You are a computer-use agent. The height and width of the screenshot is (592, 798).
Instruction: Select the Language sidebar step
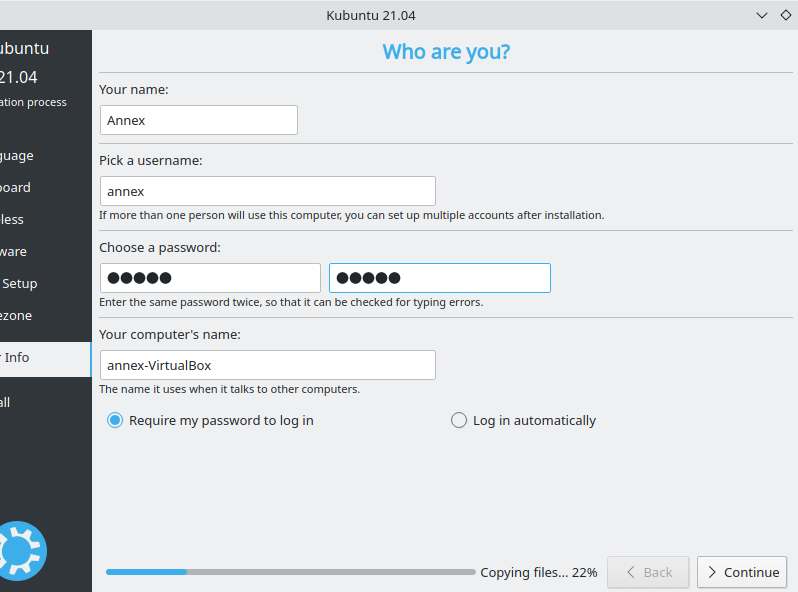[x=17, y=156]
